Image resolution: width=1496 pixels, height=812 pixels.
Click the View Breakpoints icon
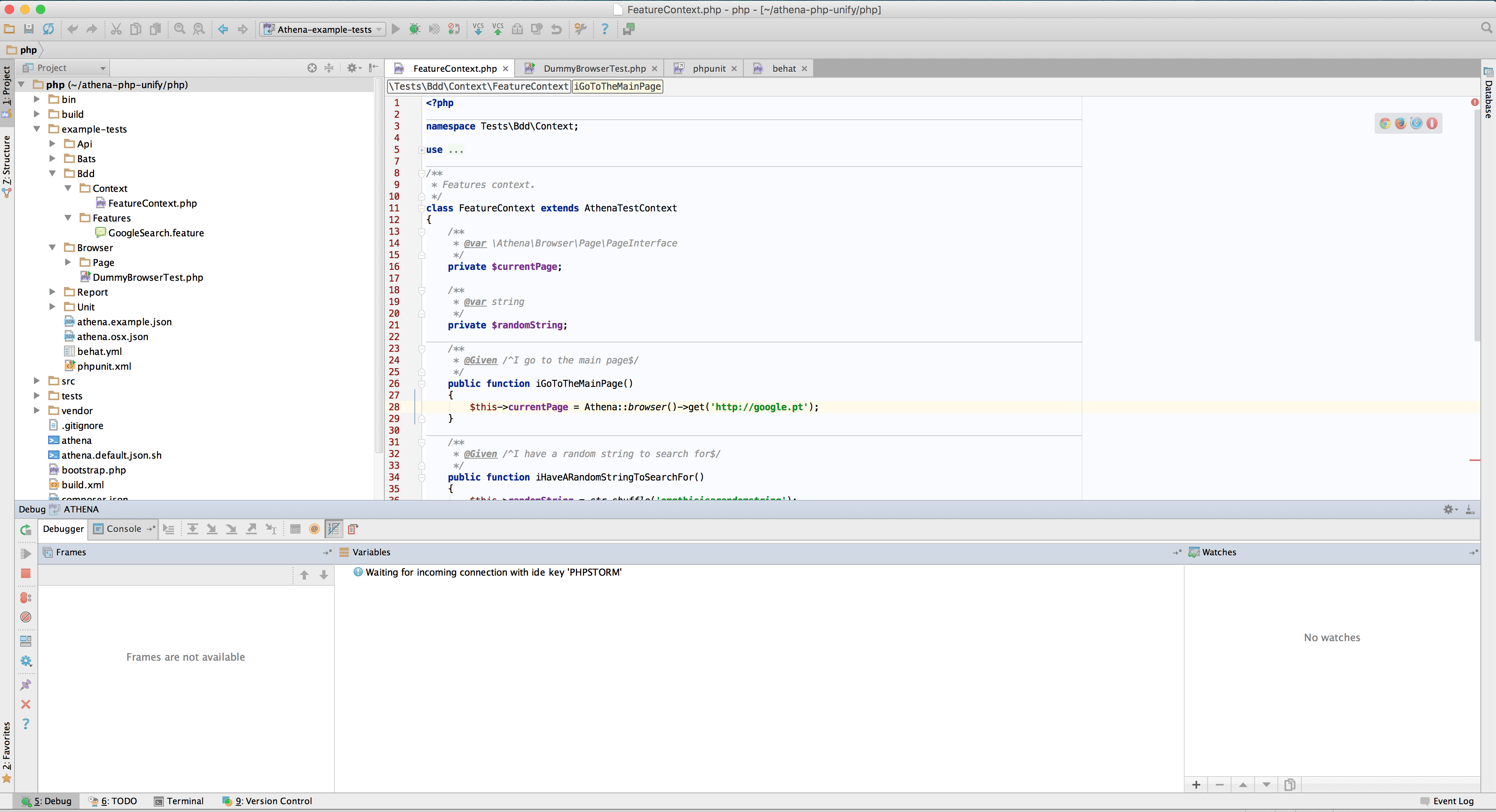25,597
